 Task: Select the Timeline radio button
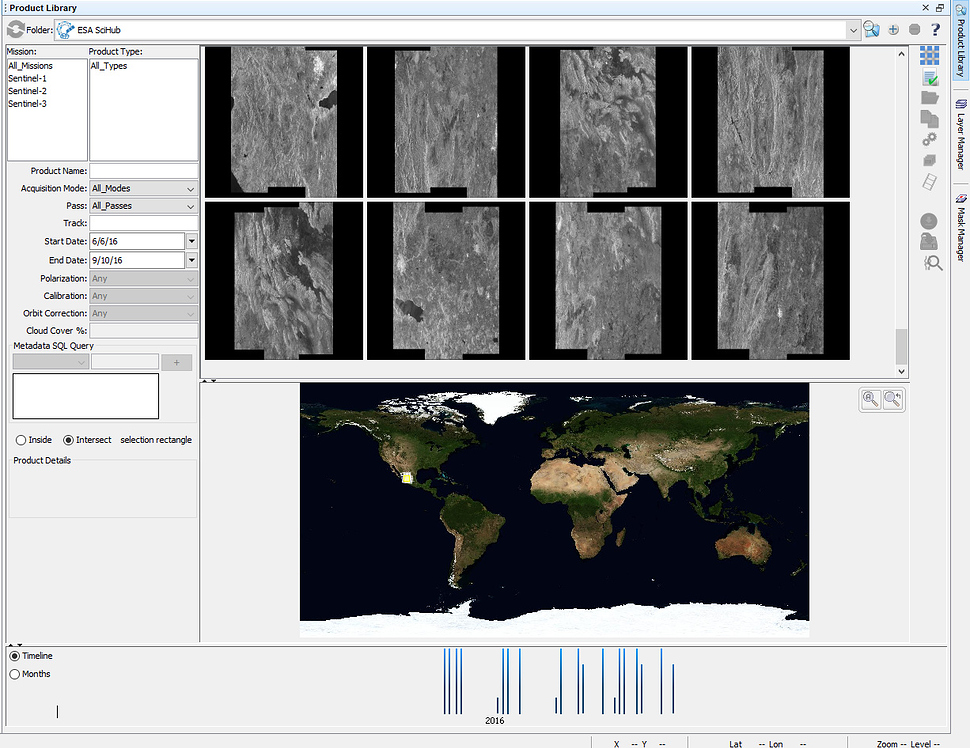(14, 656)
